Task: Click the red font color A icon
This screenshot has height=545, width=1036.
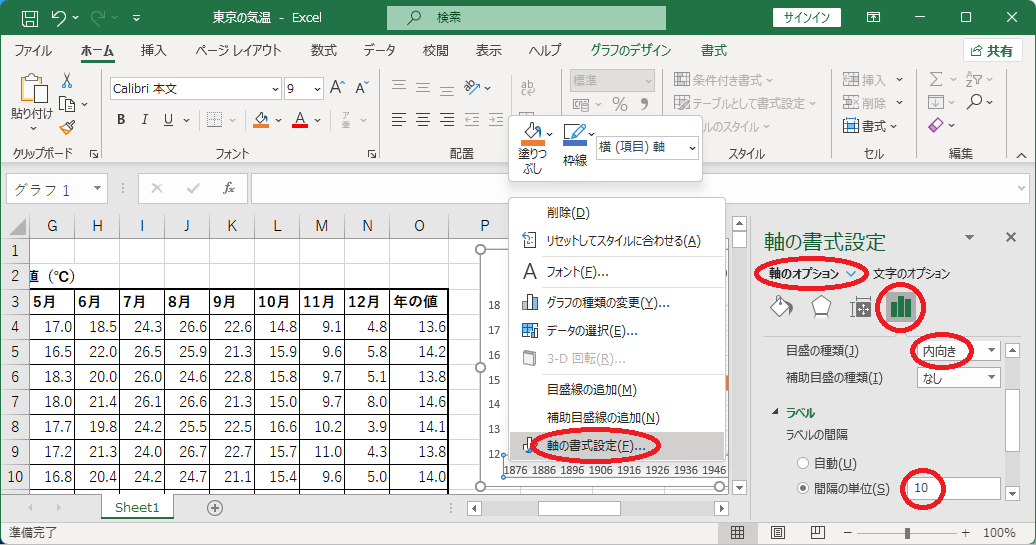Action: click(300, 120)
